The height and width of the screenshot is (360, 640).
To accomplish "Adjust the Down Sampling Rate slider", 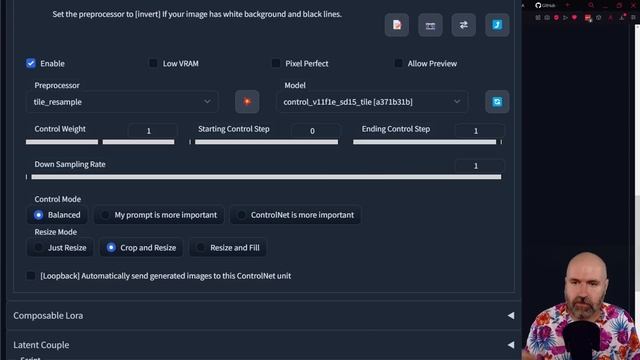I will pyautogui.click(x=264, y=177).
